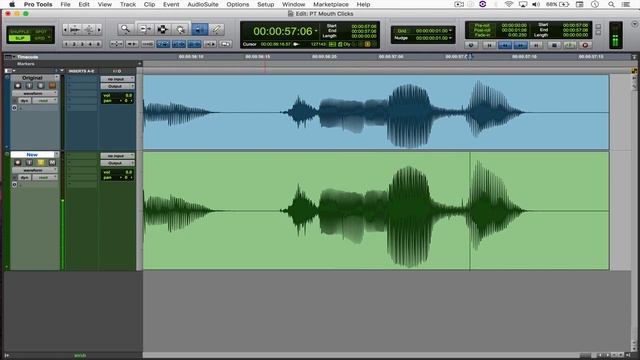
Task: Select the Original track name
Action: coord(33,78)
